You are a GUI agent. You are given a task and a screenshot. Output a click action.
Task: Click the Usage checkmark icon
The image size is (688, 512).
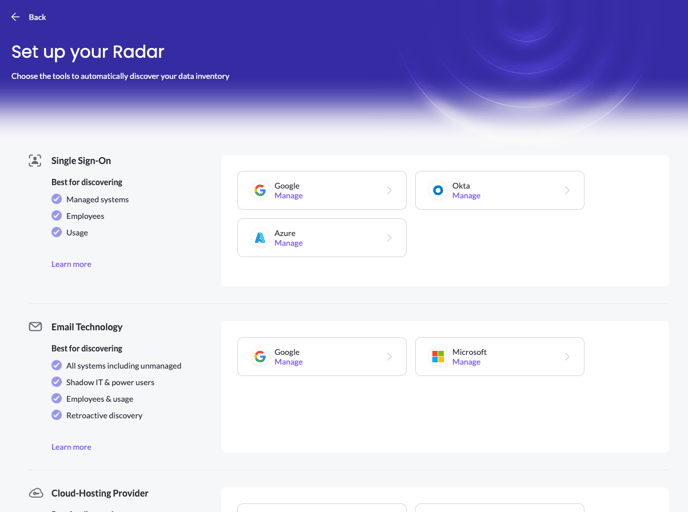click(57, 232)
